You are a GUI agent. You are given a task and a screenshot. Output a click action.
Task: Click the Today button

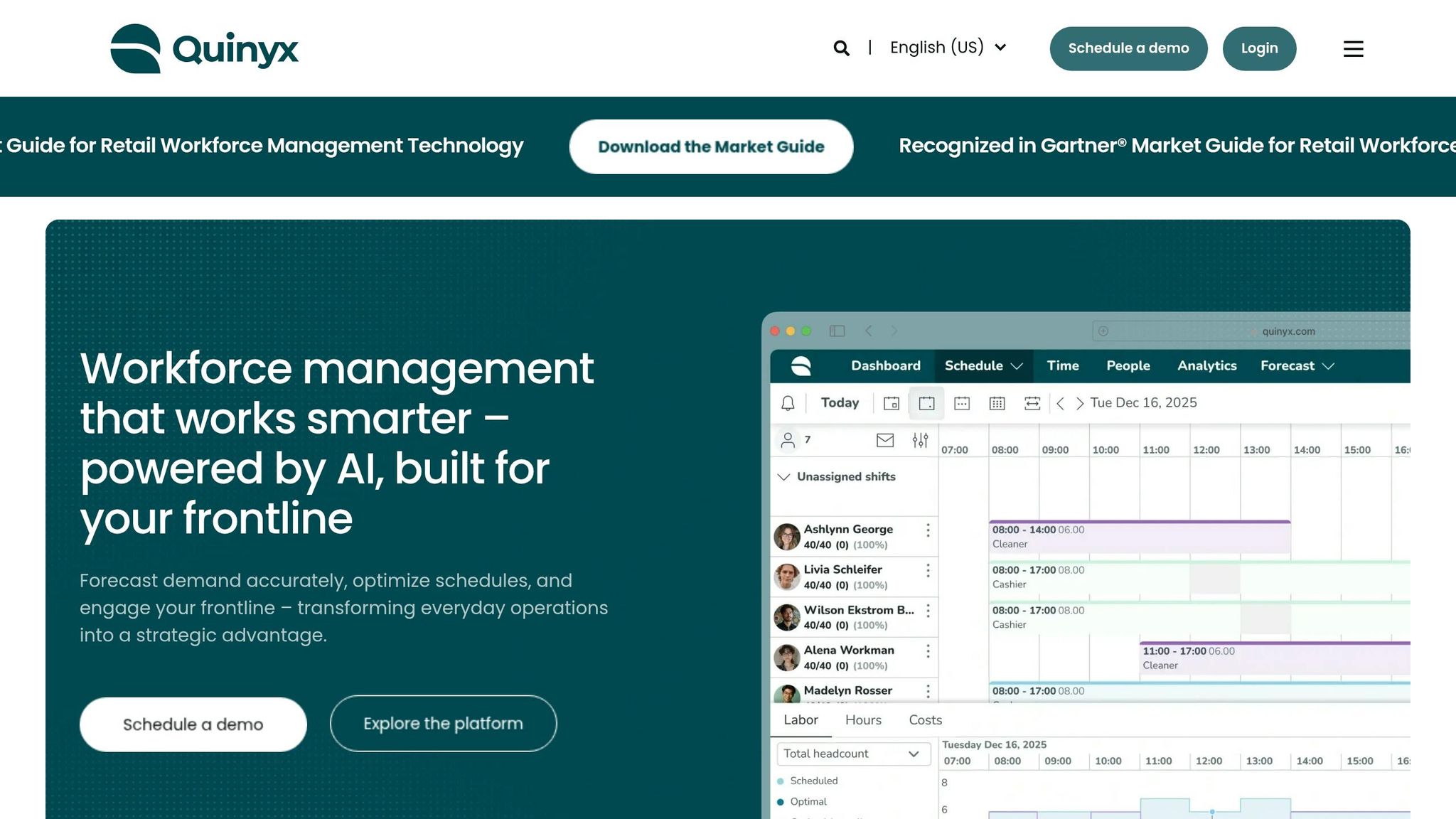tap(840, 403)
